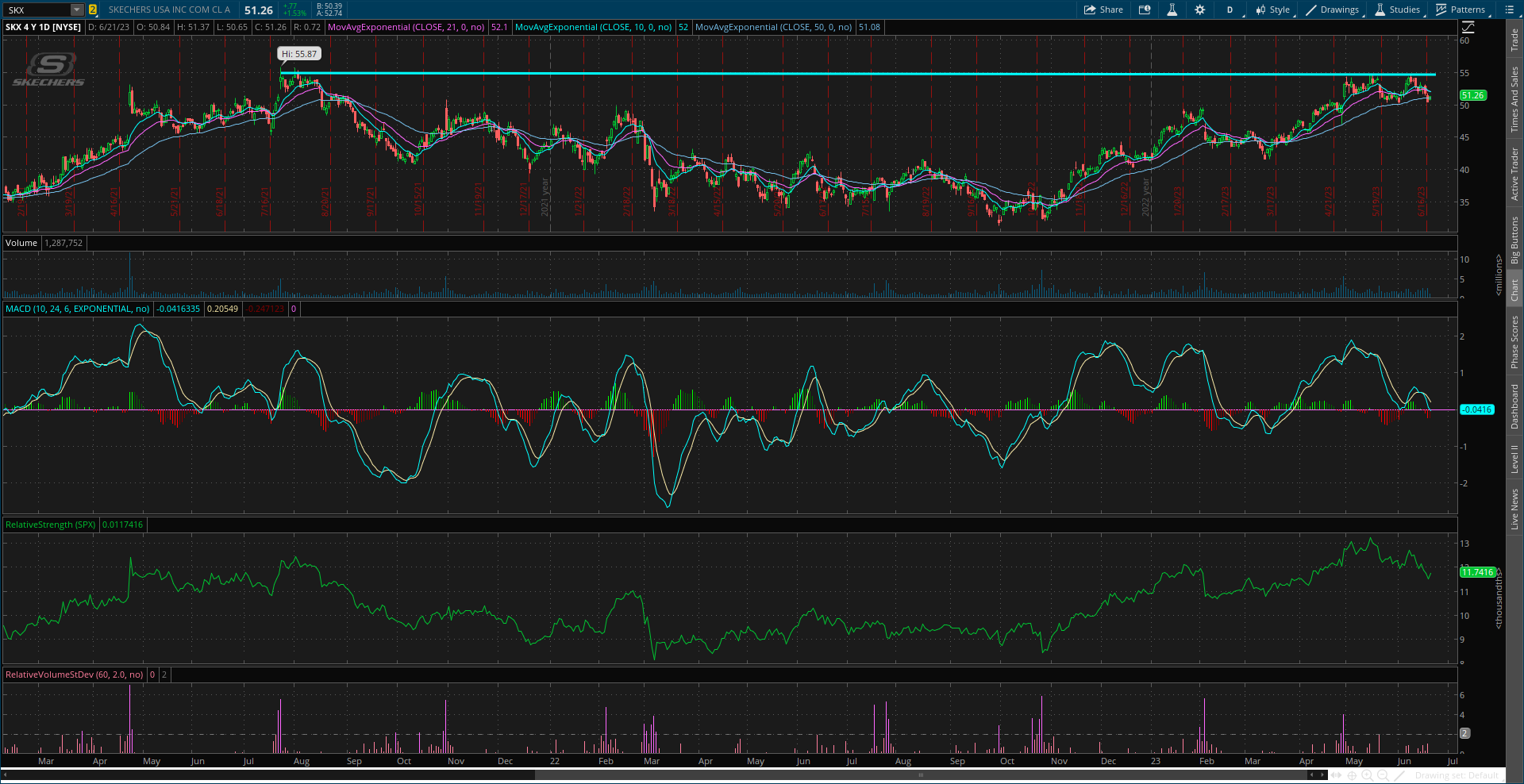Click the horizontal scroll right arrow
This screenshot has width=1524, height=784.
[x=1322, y=775]
